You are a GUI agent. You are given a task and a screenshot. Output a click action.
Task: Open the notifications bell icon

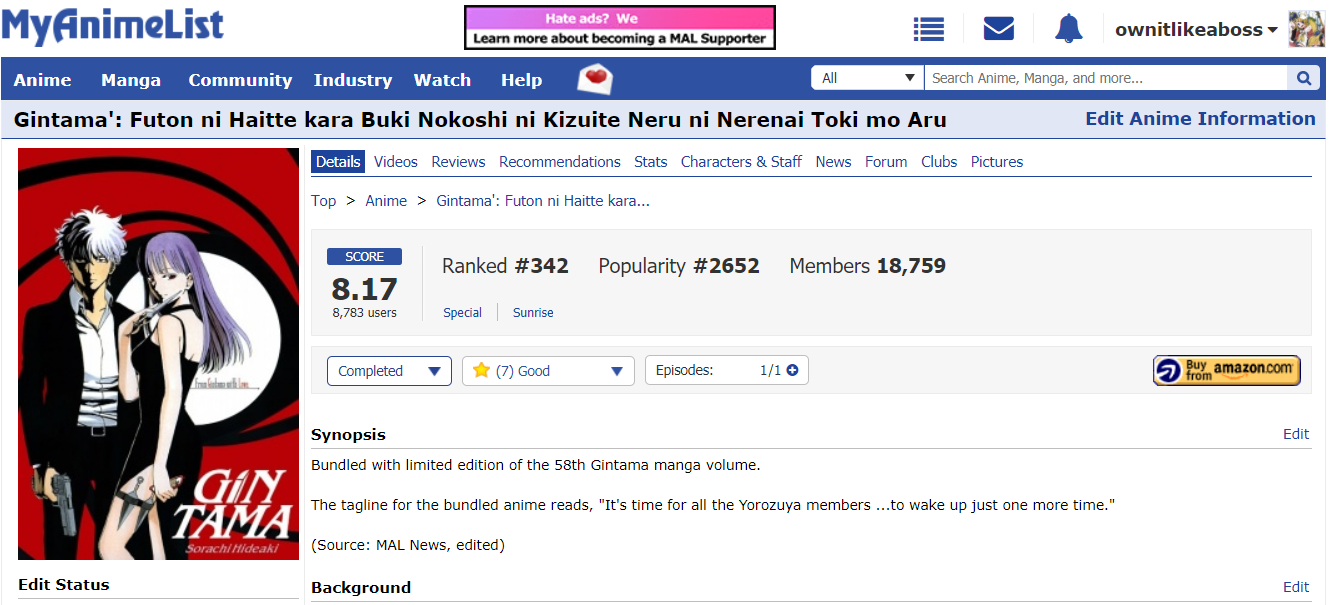[1068, 30]
